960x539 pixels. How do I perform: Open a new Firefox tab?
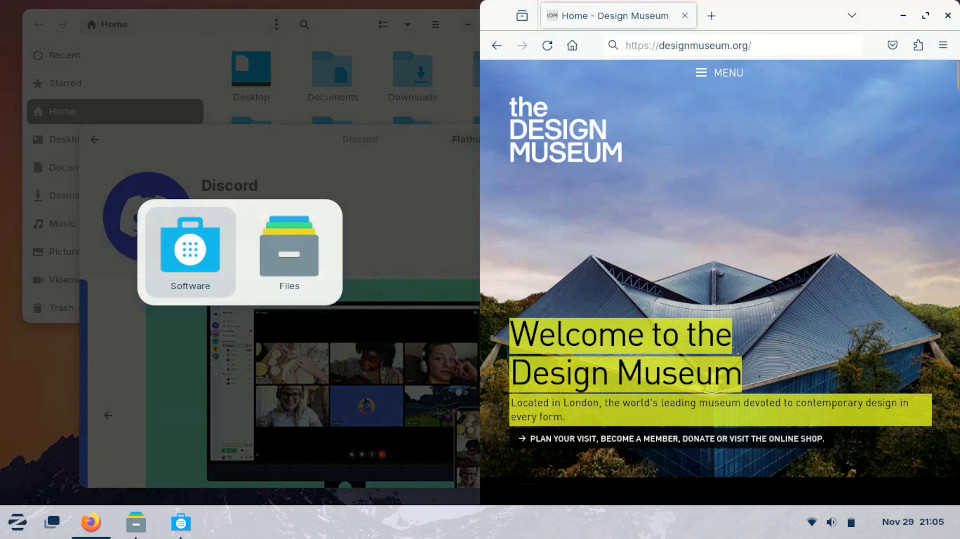pyautogui.click(x=711, y=16)
